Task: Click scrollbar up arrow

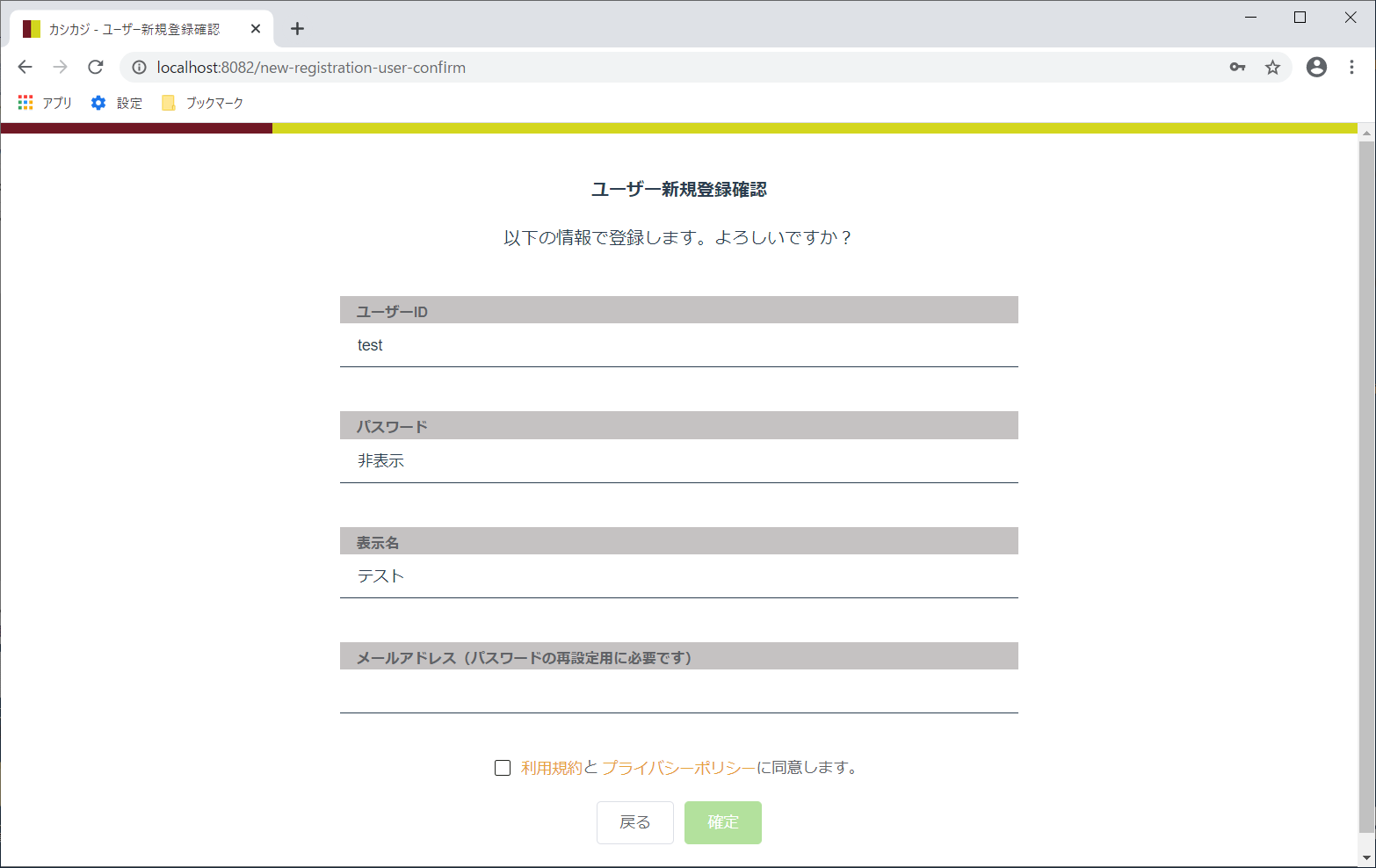Action: tap(1366, 133)
